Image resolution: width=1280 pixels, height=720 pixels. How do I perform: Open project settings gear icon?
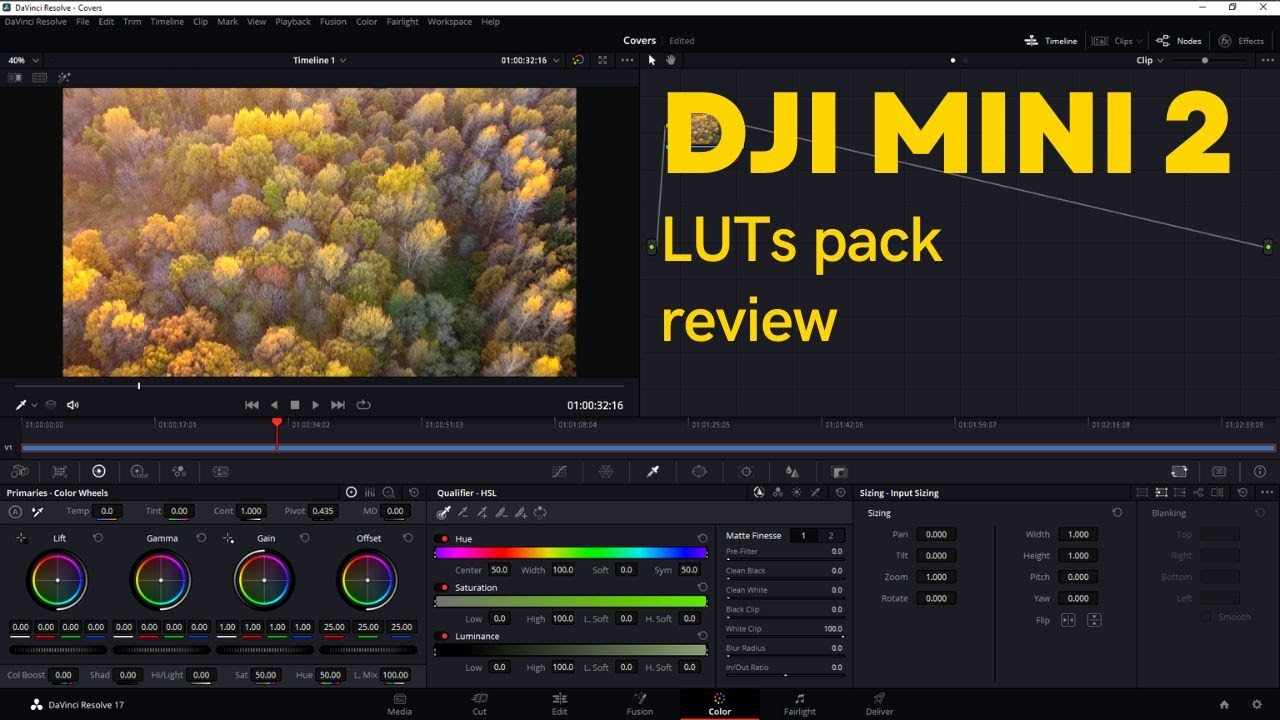pyautogui.click(x=1257, y=704)
